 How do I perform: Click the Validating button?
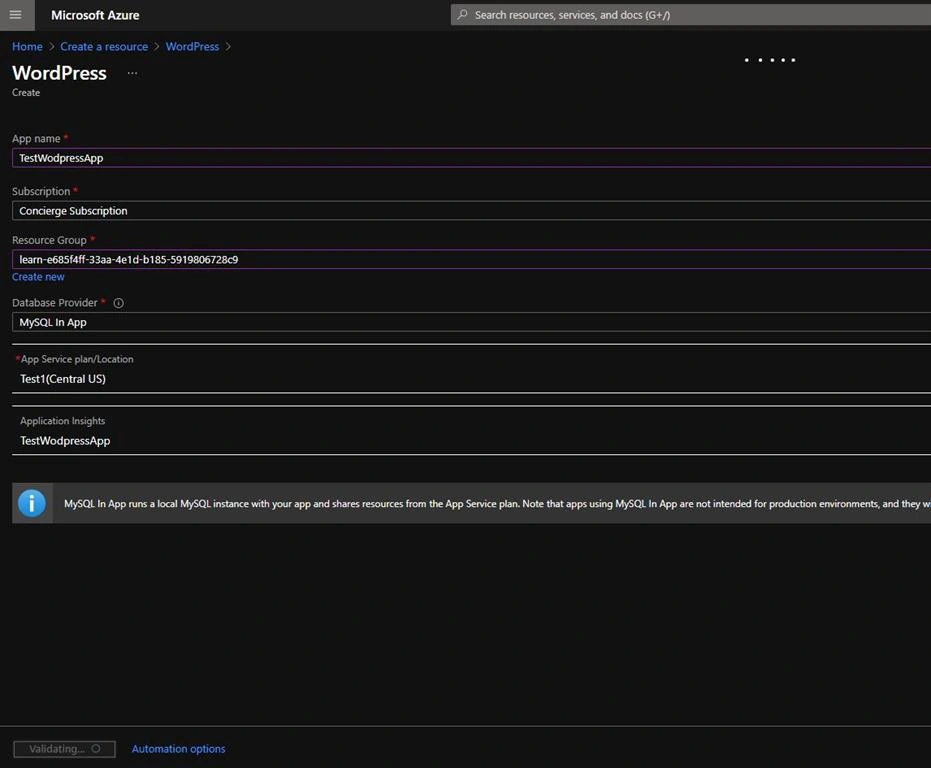click(64, 749)
